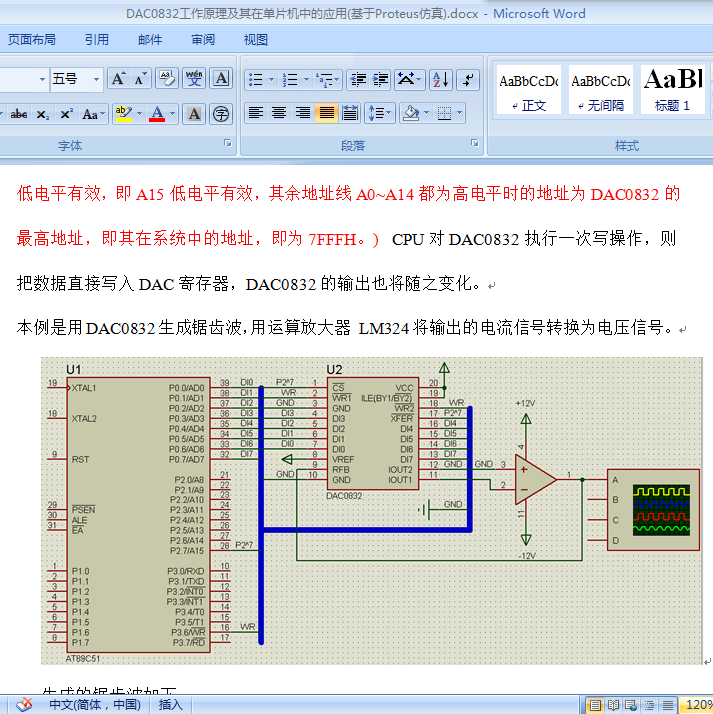The image size is (713, 714).
Task: Apply bullet list formatting
Action: coord(256,80)
